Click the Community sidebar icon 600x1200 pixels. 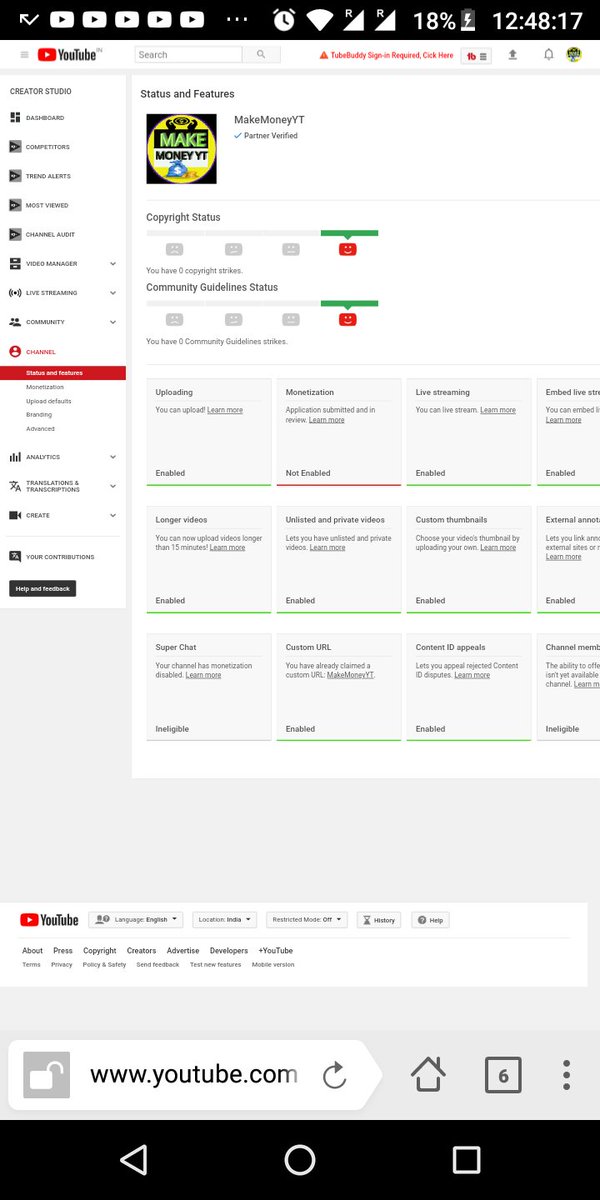pos(15,322)
